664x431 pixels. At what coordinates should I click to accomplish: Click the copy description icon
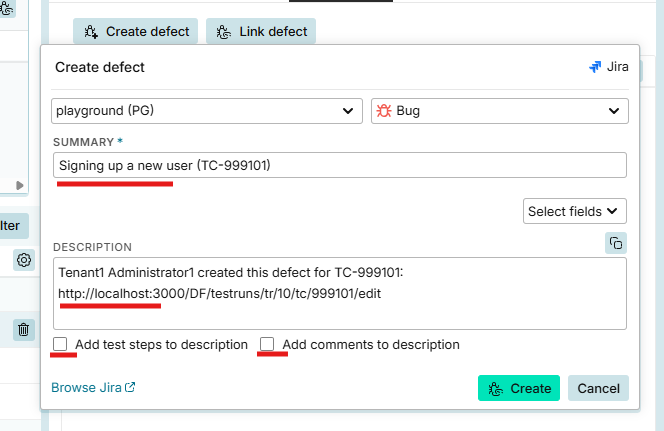(616, 243)
